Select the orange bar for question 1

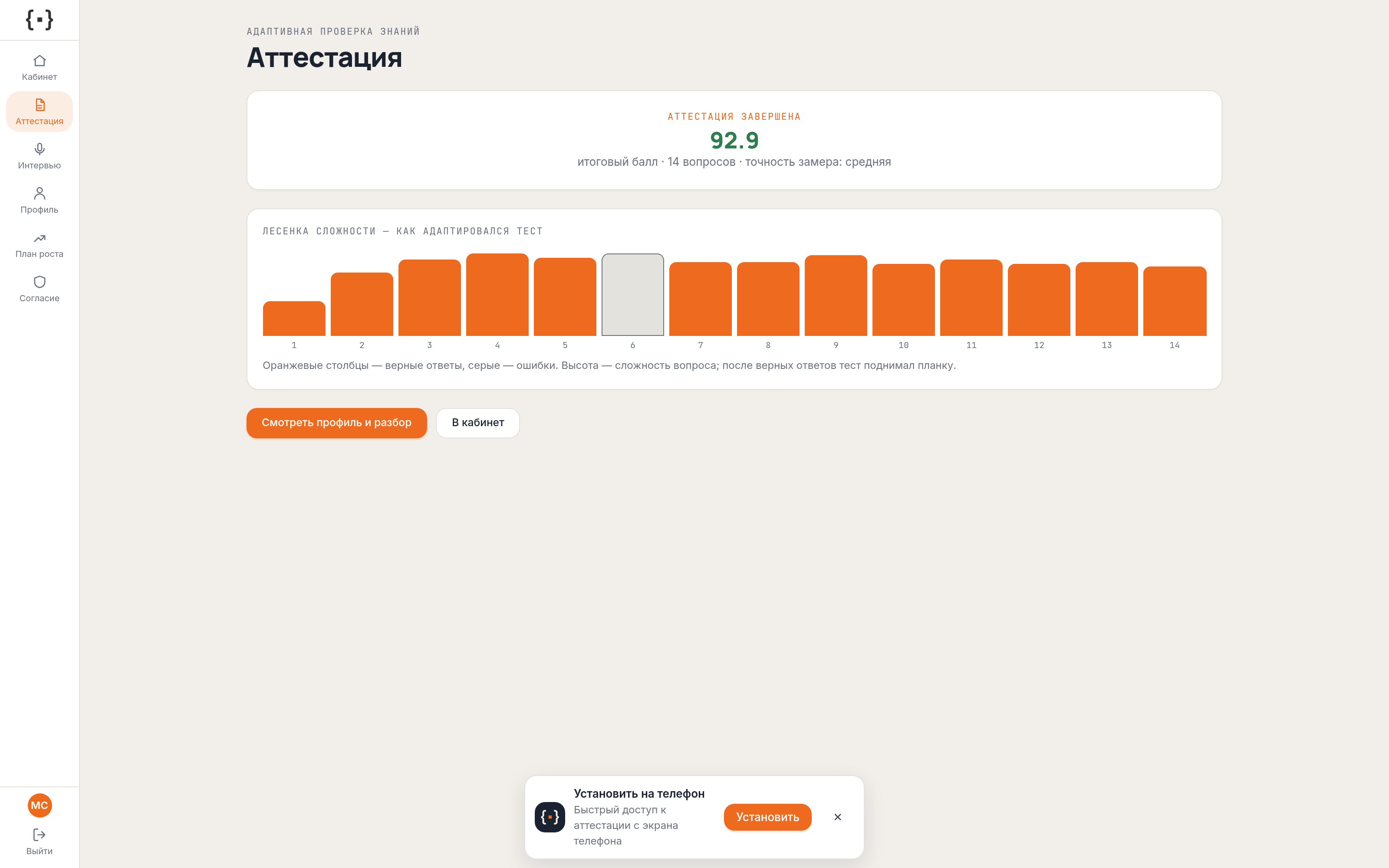(x=294, y=319)
